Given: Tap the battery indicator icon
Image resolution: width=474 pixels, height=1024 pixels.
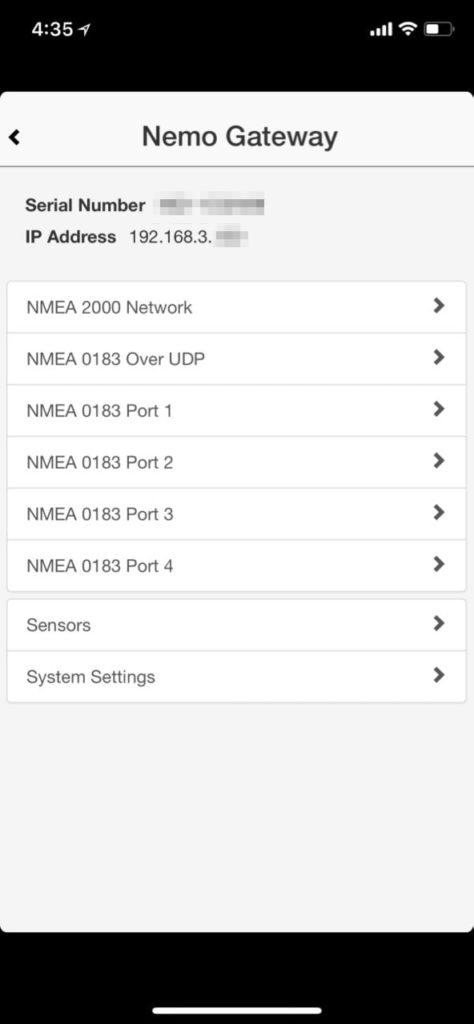Looking at the screenshot, I should click(439, 29).
